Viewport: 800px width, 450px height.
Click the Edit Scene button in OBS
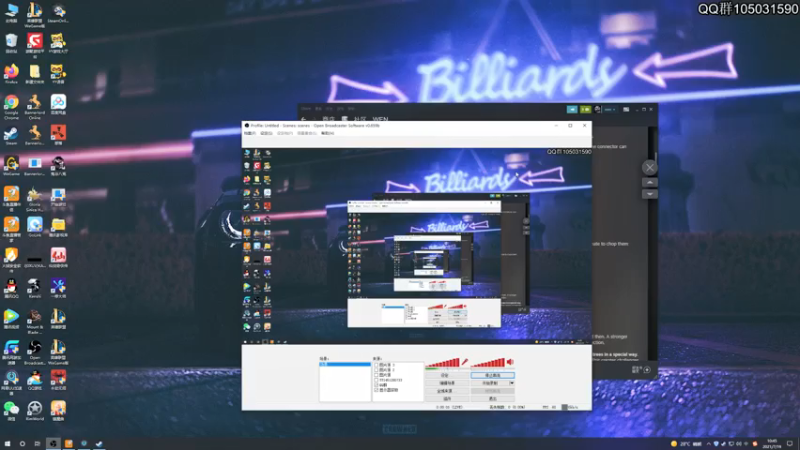coord(446,383)
